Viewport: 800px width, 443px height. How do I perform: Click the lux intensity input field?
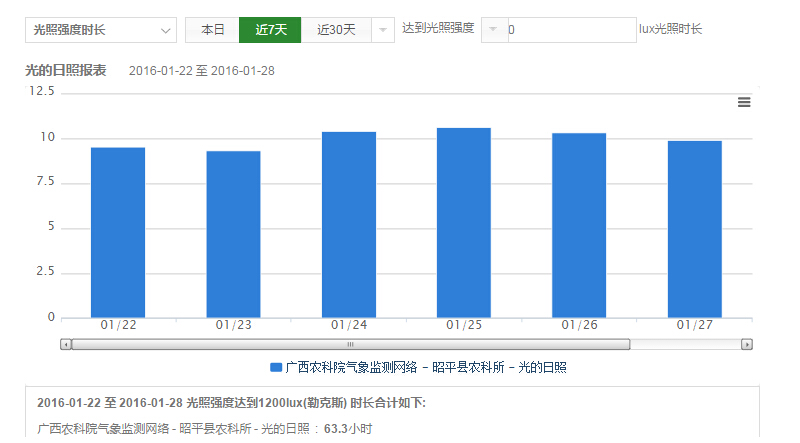pyautogui.click(x=570, y=30)
